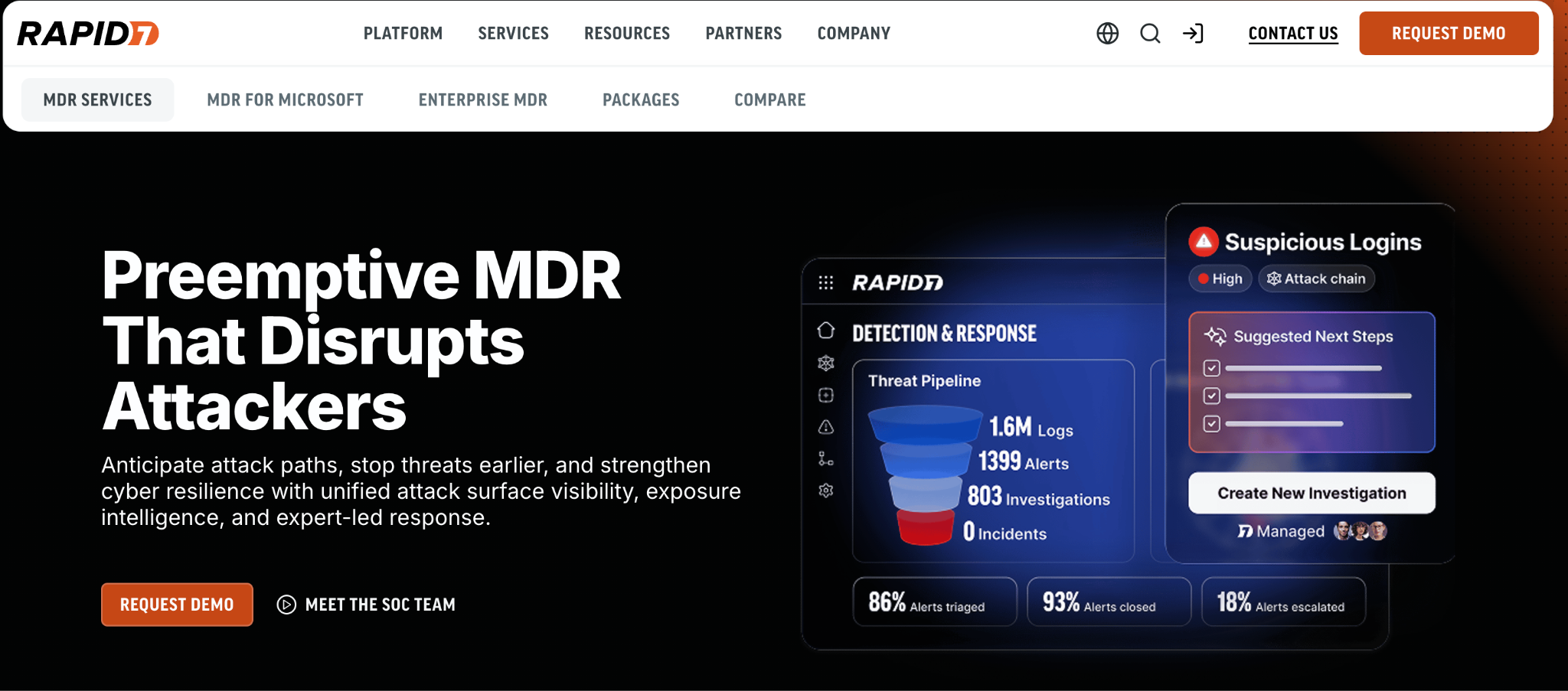Select the home icon in dashboard sidebar
Image resolution: width=1568 pixels, height=691 pixels.
click(825, 331)
